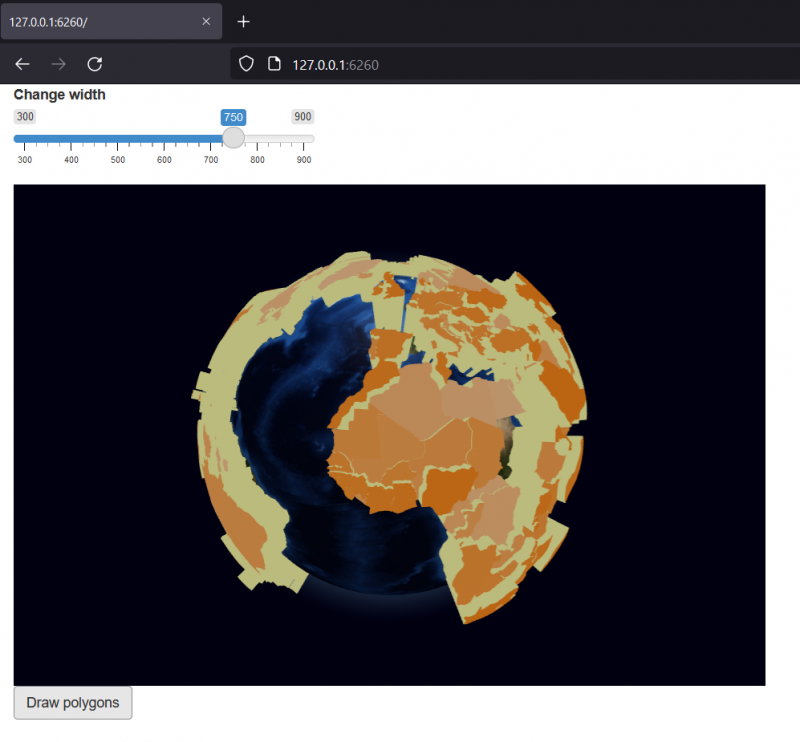Screen dimensions: 800x742
Task: Click the browser forward arrow
Action: pyautogui.click(x=58, y=64)
